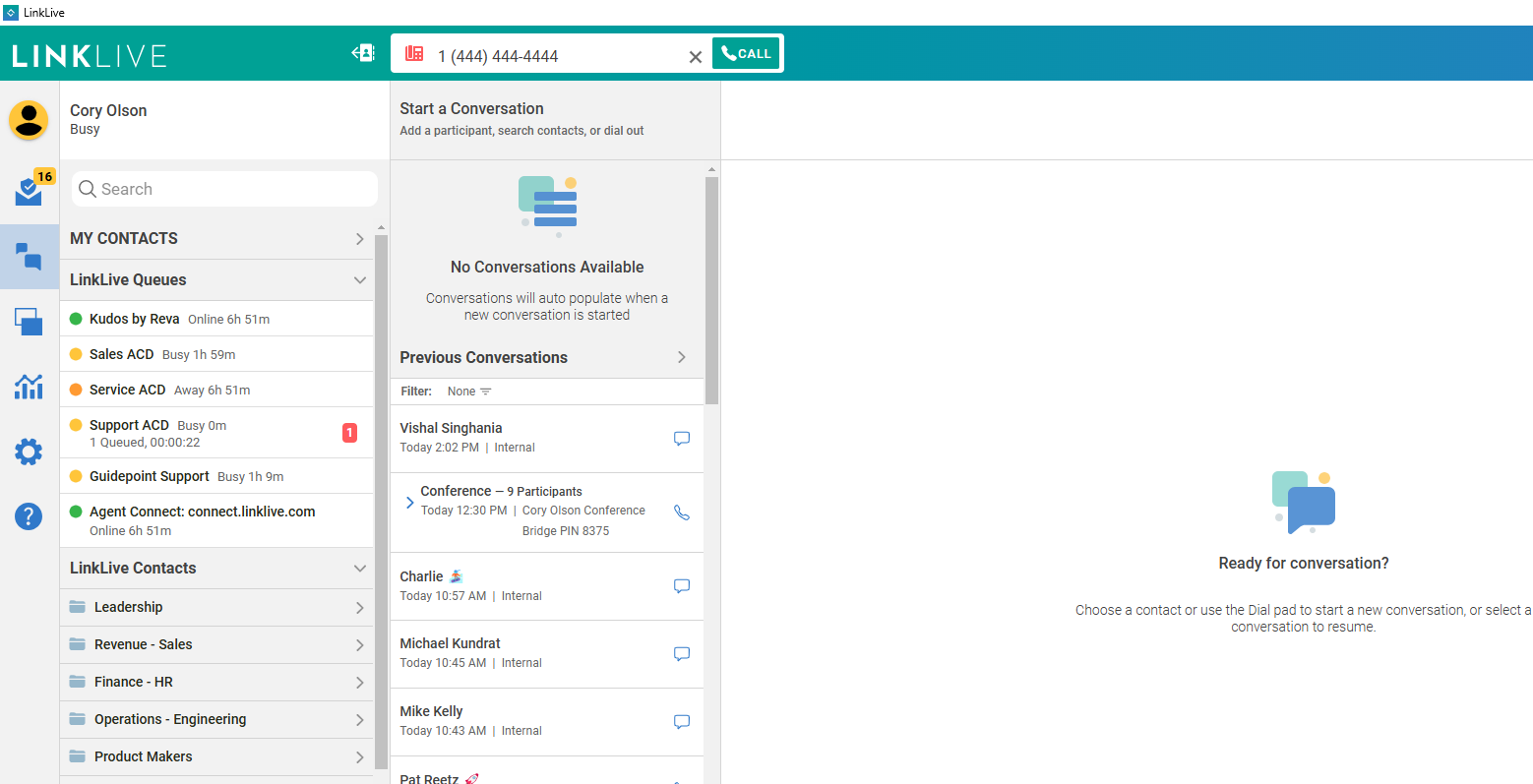Open the analytics chart sidebar icon
1533x784 pixels.
(29, 387)
